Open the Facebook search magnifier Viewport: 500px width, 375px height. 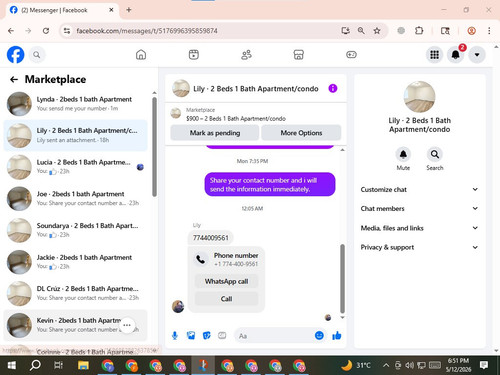pyautogui.click(x=37, y=55)
